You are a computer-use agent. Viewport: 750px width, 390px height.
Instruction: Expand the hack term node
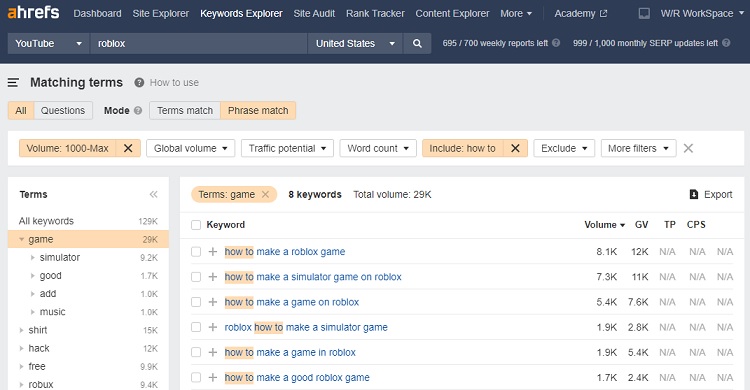pyautogui.click(x=22, y=348)
